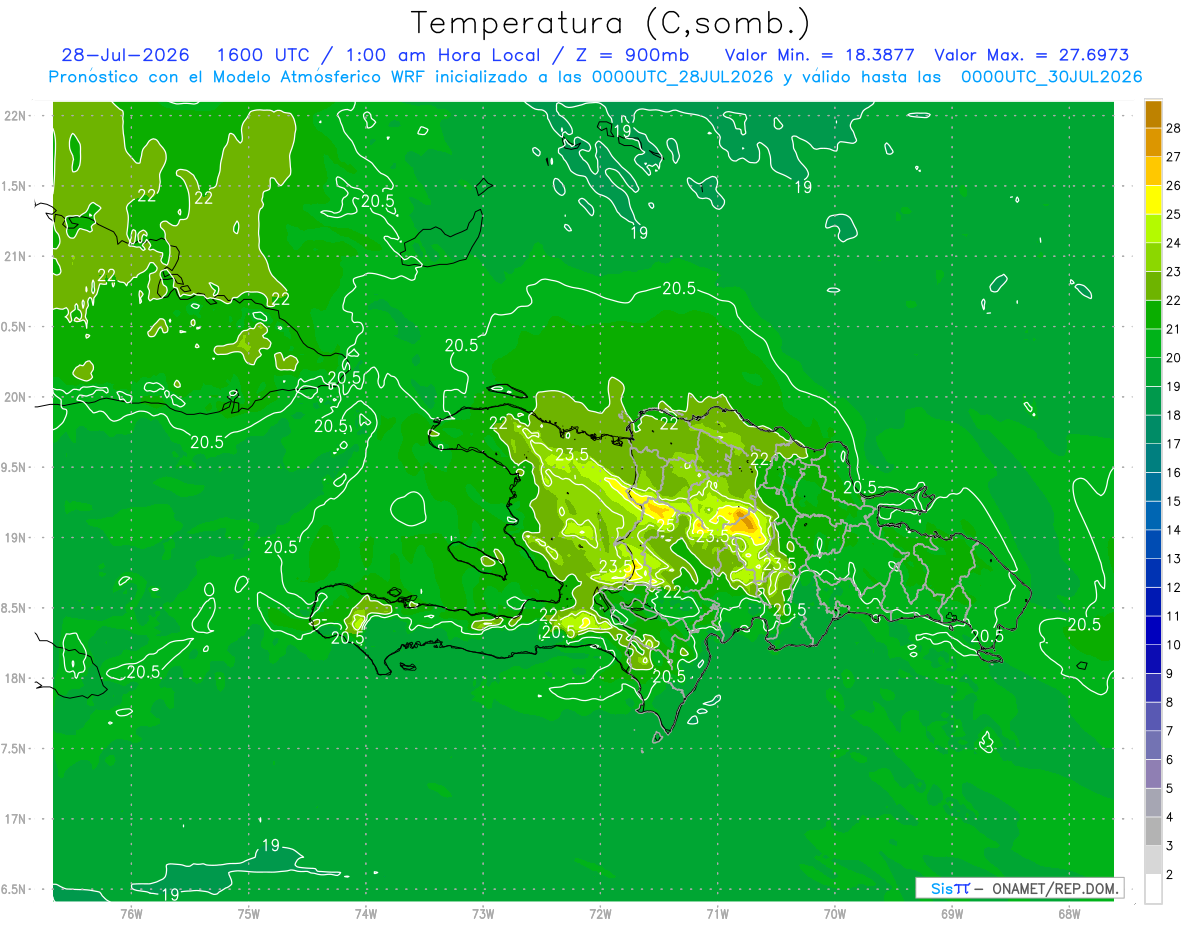Click the colorbar tick label '21'
Image resolution: width=1200 pixels, height=927 pixels.
[1174, 329]
